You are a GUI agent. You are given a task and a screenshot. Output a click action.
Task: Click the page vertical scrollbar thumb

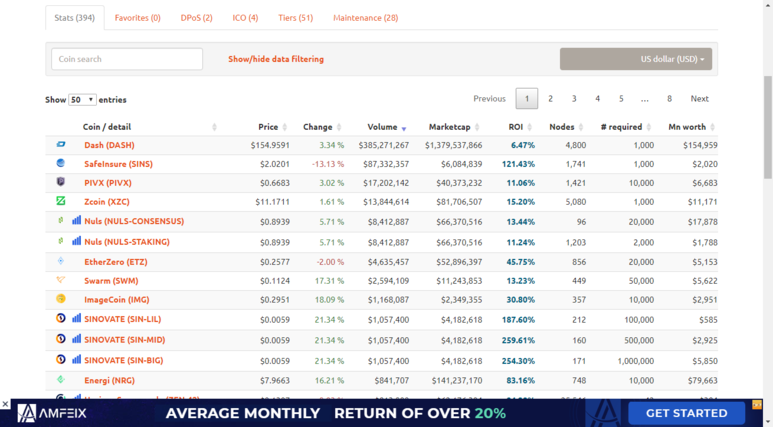pos(768,127)
